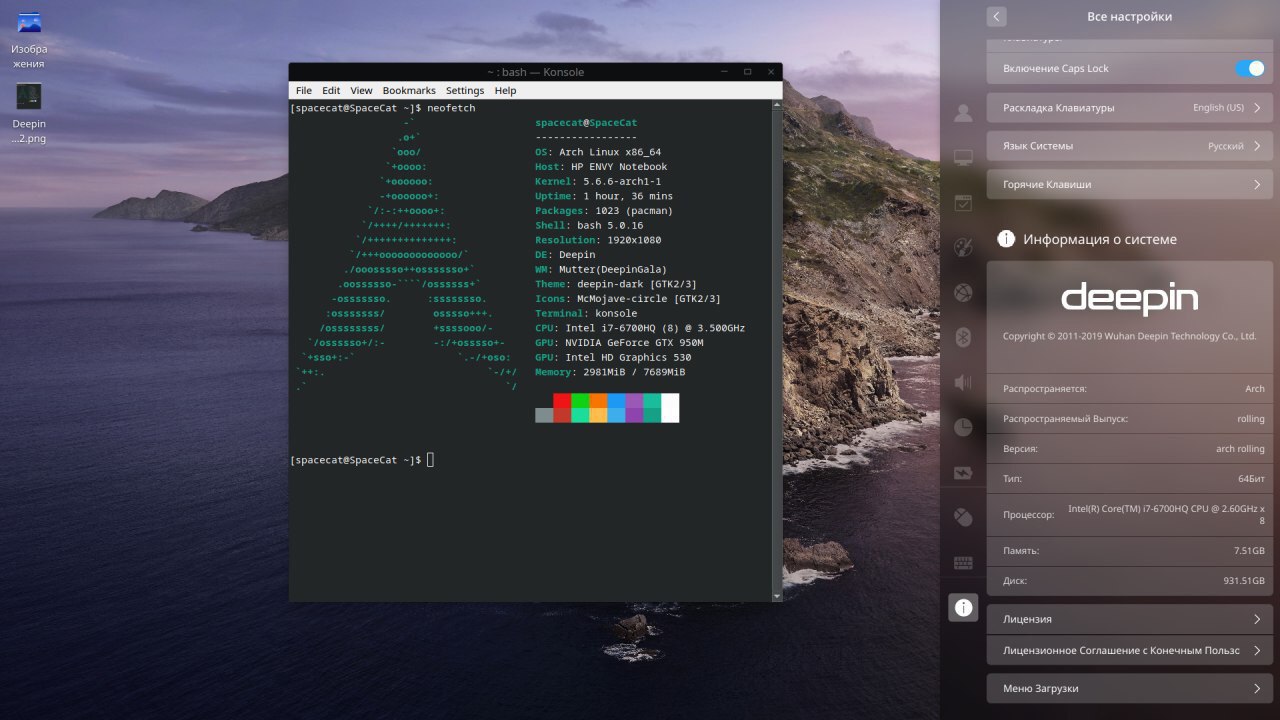
Task: Click the Процессор value text
Action: tap(1166, 514)
